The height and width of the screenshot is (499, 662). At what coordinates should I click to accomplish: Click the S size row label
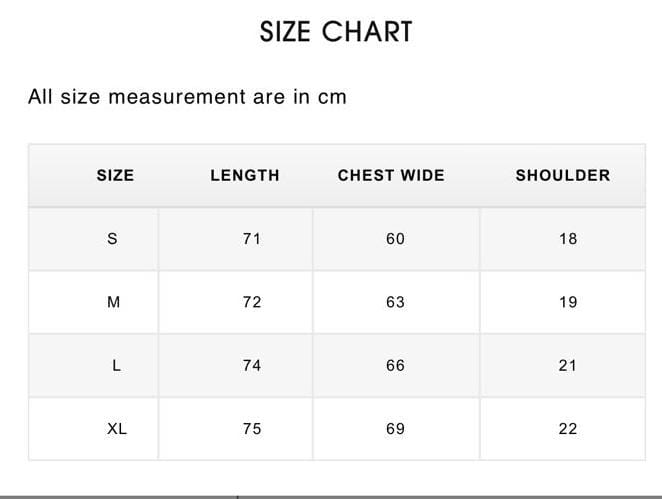click(x=112, y=239)
